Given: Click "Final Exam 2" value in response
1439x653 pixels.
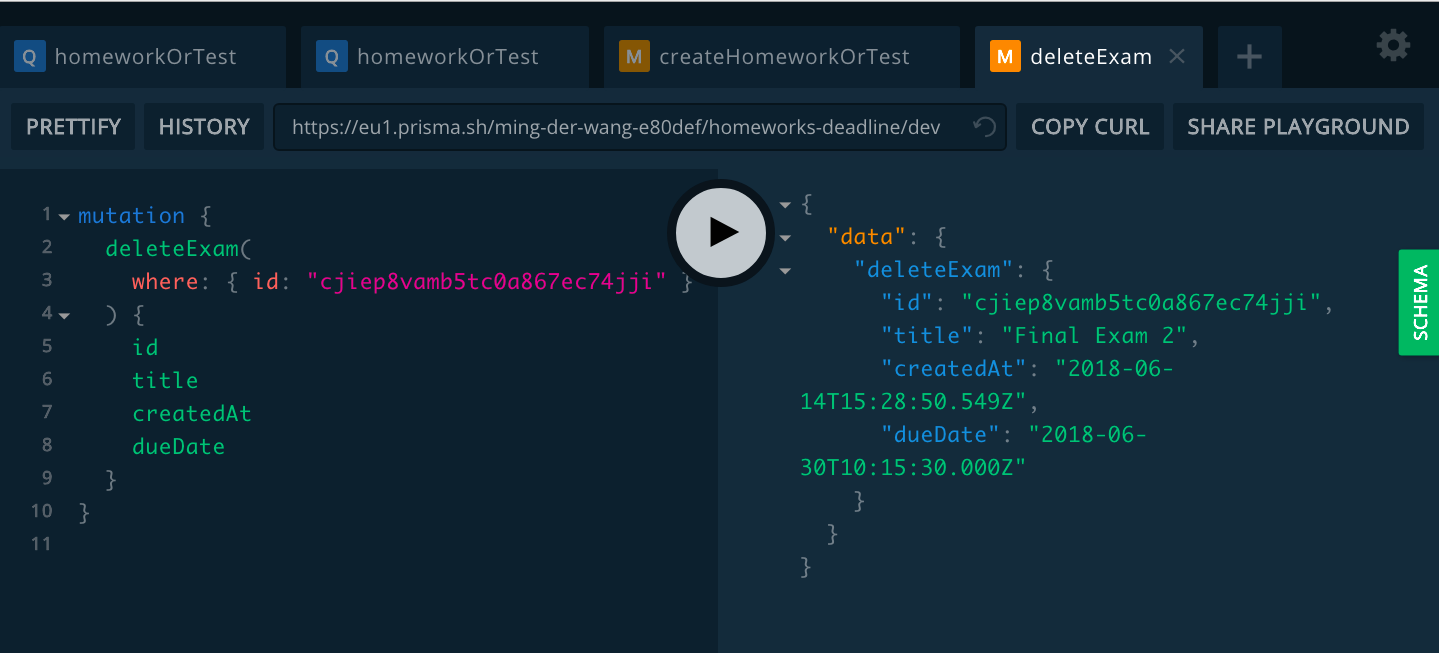Looking at the screenshot, I should click(x=1093, y=336).
